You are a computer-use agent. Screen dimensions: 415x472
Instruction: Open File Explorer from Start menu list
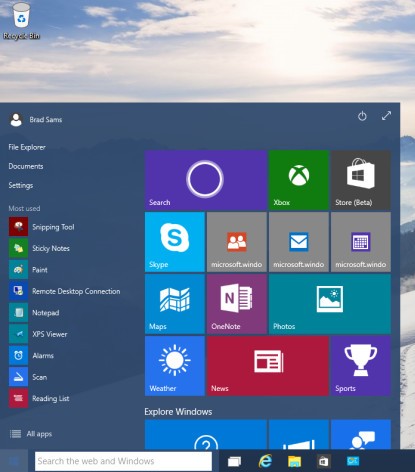click(27, 147)
